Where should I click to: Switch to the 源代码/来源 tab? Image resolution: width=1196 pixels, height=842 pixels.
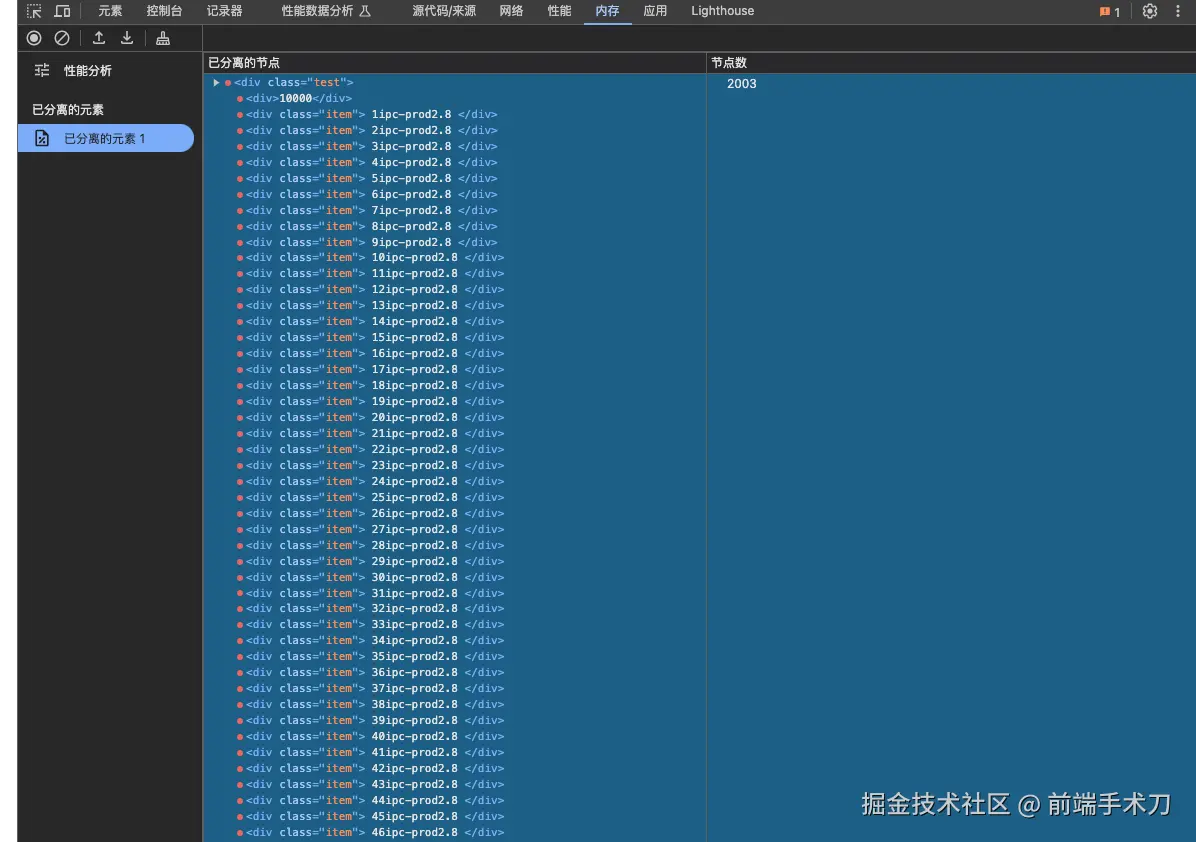(x=443, y=11)
